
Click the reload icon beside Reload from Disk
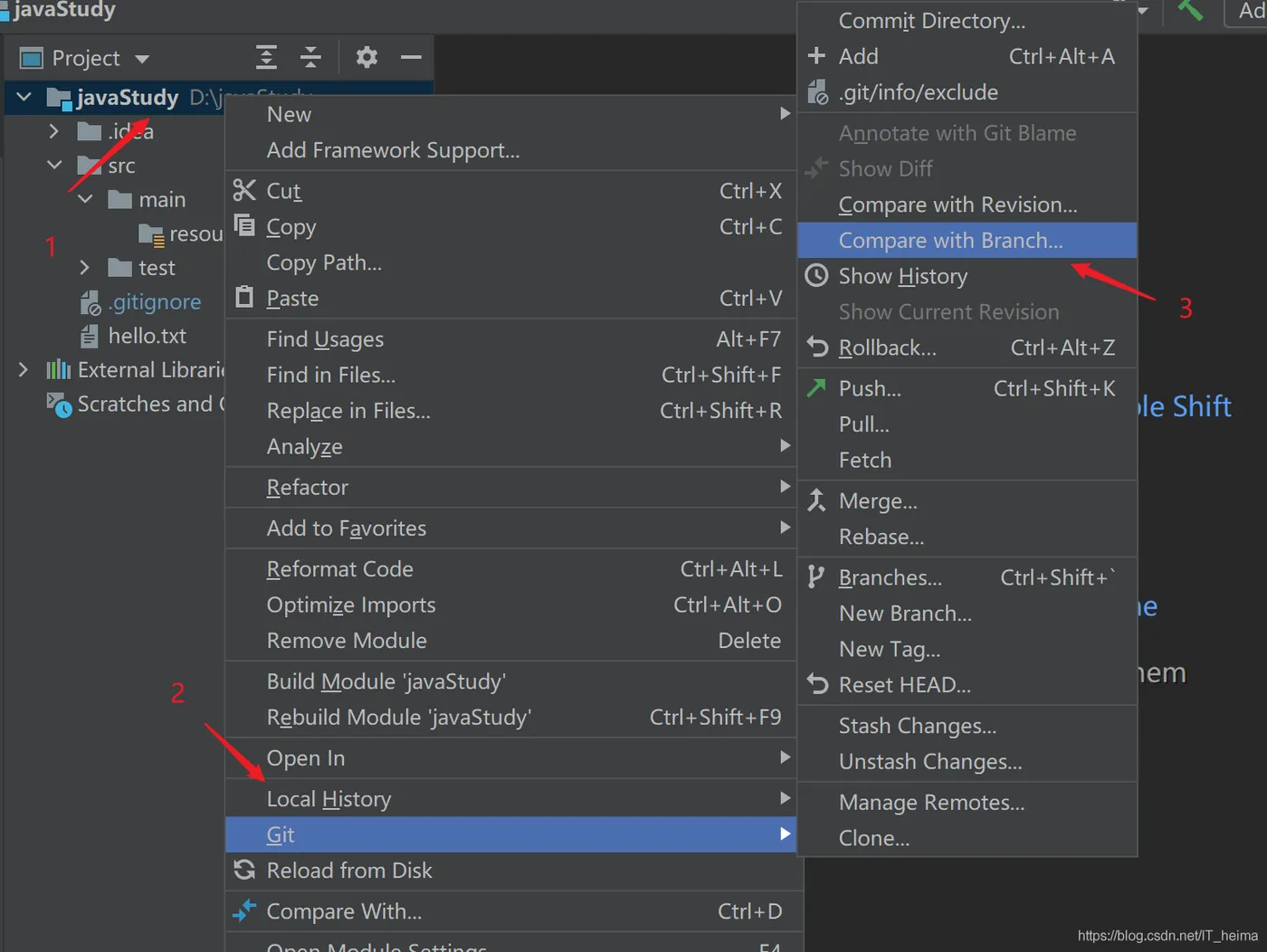[x=244, y=870]
